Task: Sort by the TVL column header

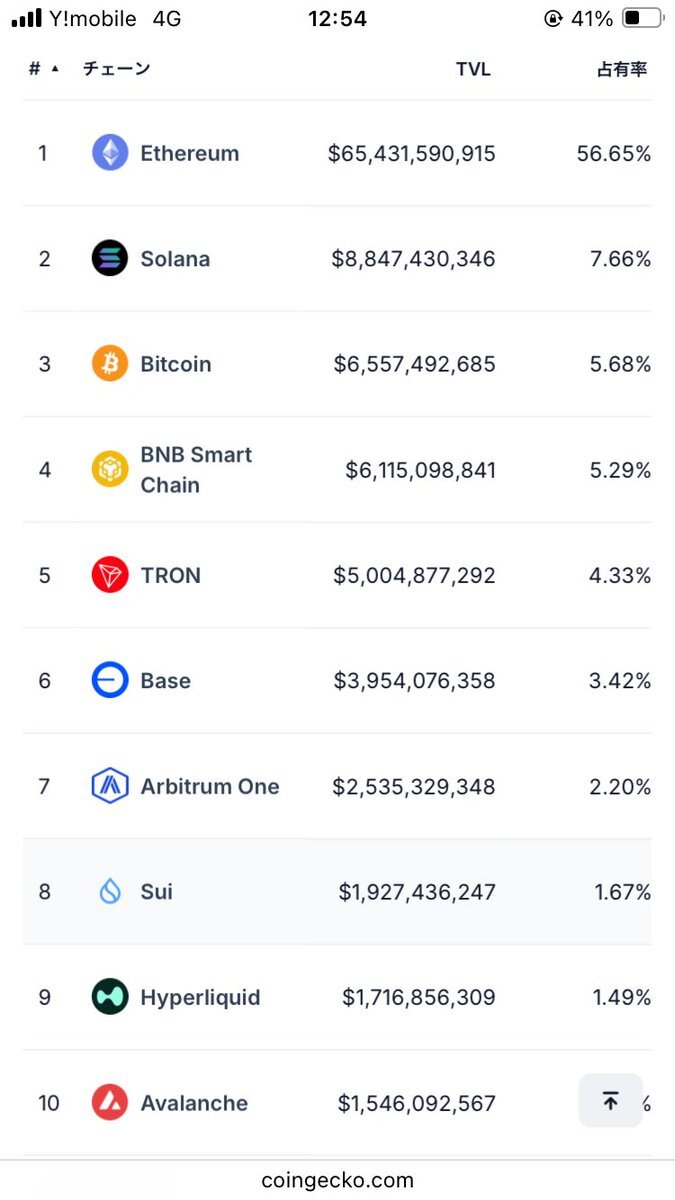Action: coord(473,69)
